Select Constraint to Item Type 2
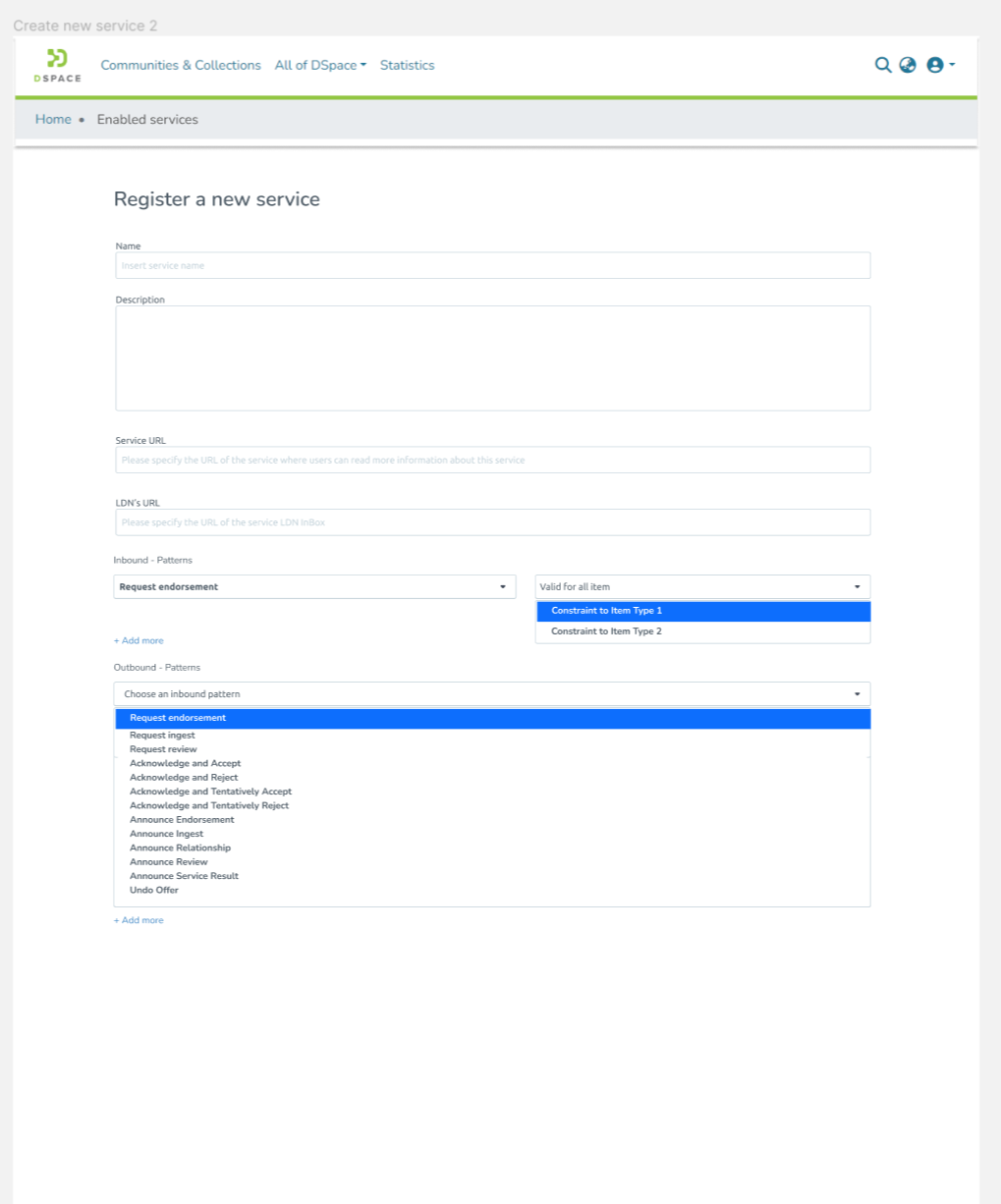The image size is (1001, 1204). 606,631
